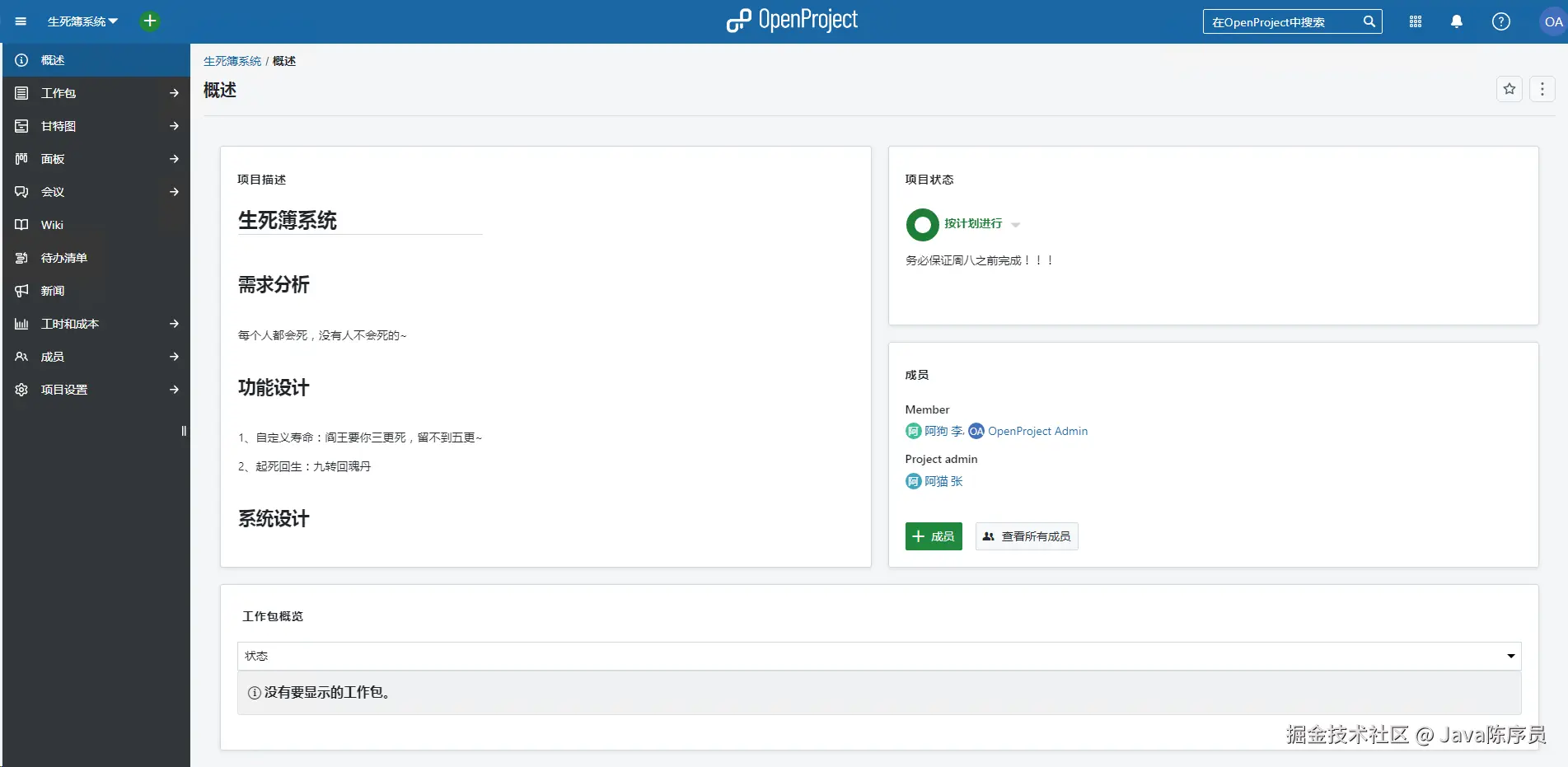
Task: Click the 需求分析 heading
Action: [274, 285]
